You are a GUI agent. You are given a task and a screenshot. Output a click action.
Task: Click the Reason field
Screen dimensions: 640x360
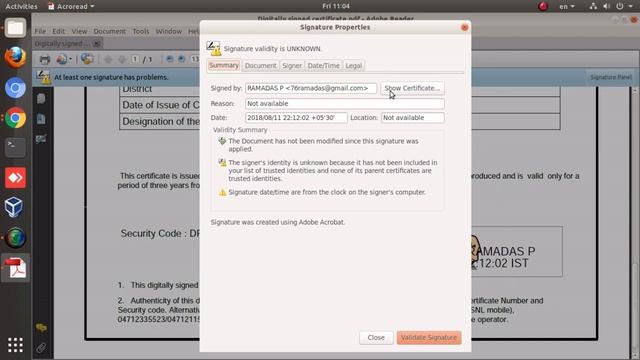(344, 104)
